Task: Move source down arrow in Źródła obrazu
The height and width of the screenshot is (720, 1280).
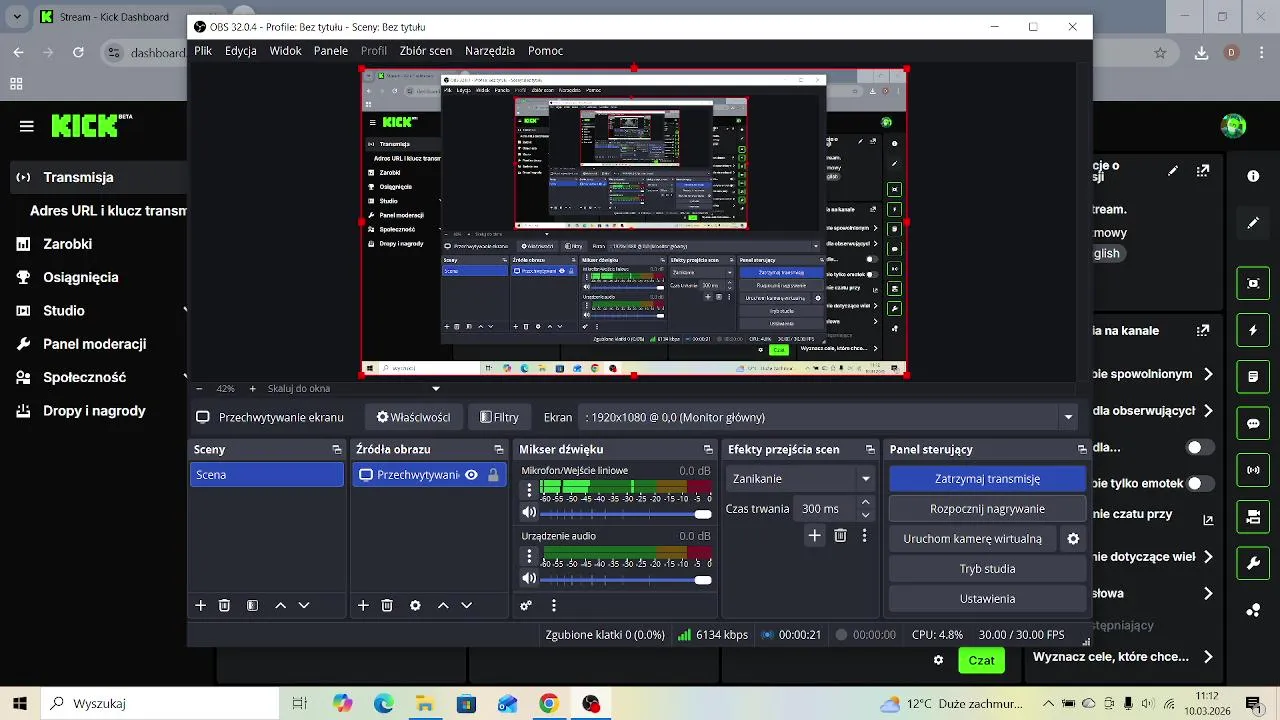Action: pyautogui.click(x=466, y=605)
